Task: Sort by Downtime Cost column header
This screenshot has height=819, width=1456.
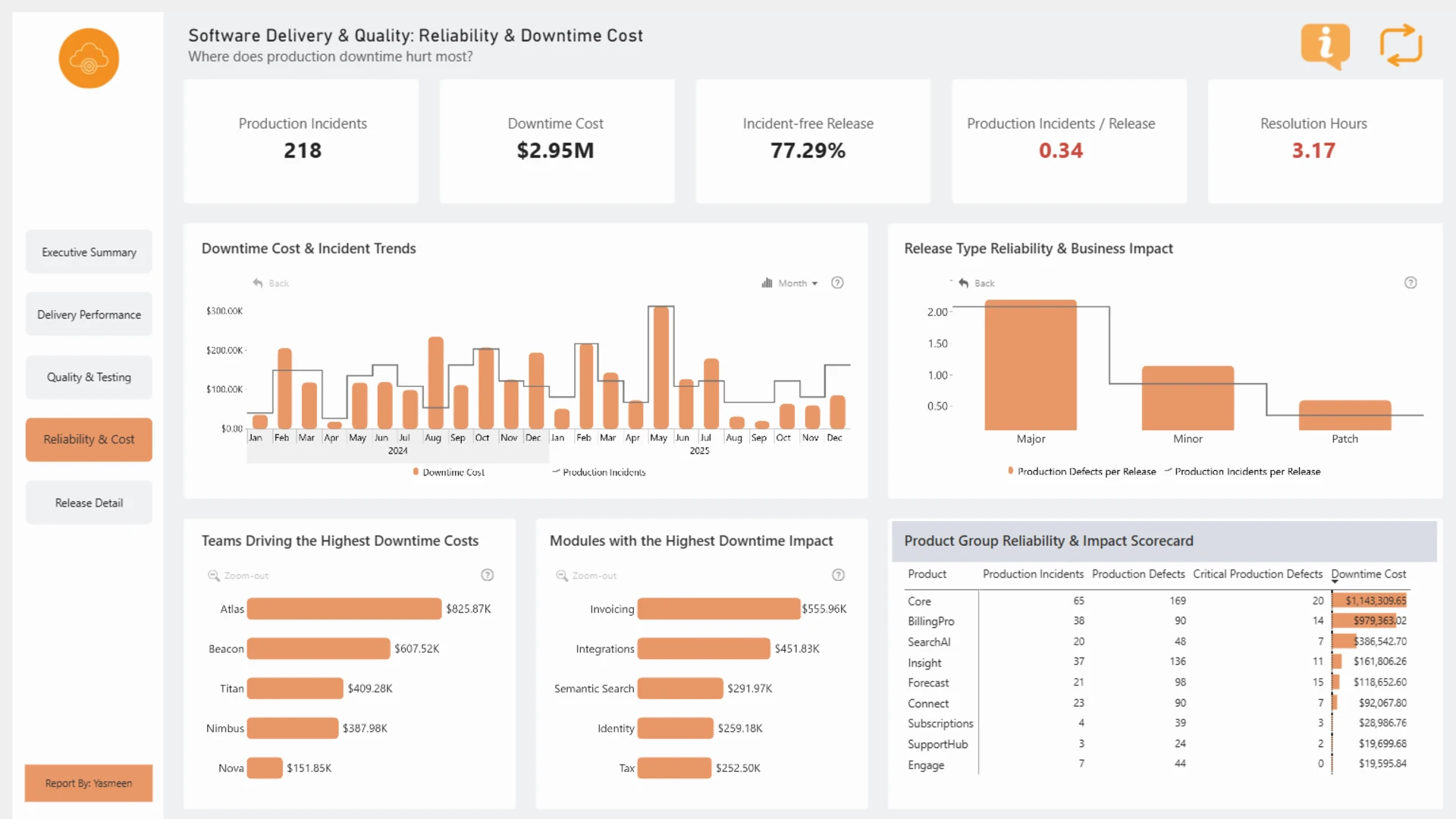Action: [x=1368, y=574]
